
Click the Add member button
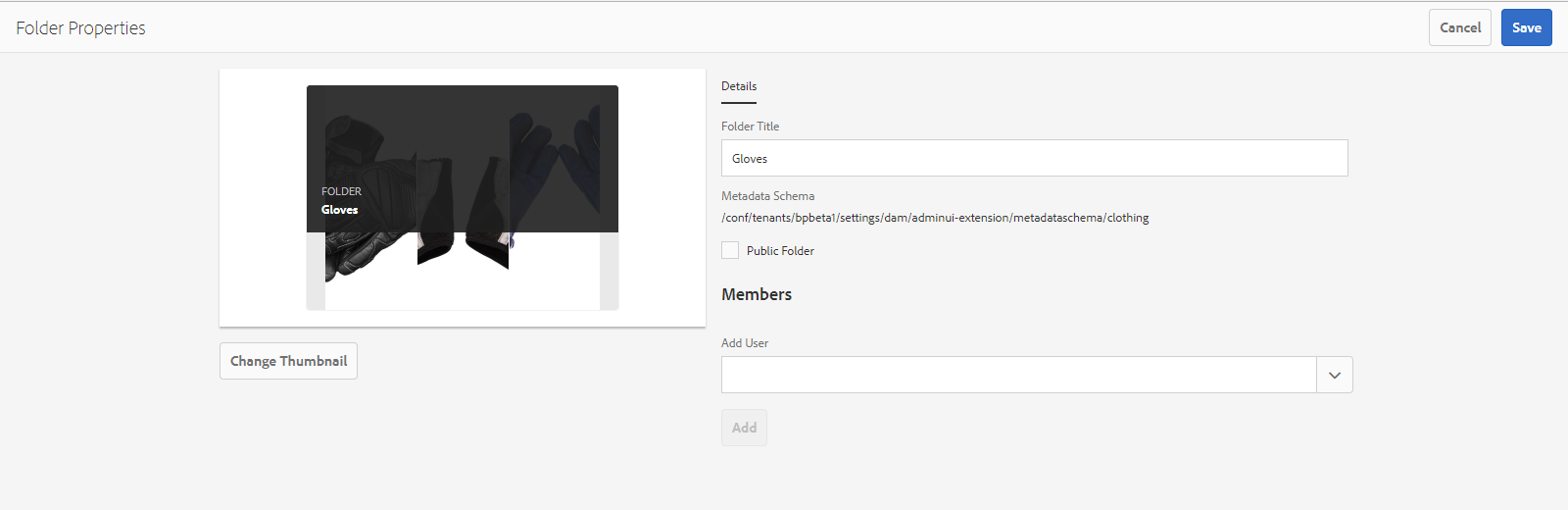tap(744, 428)
